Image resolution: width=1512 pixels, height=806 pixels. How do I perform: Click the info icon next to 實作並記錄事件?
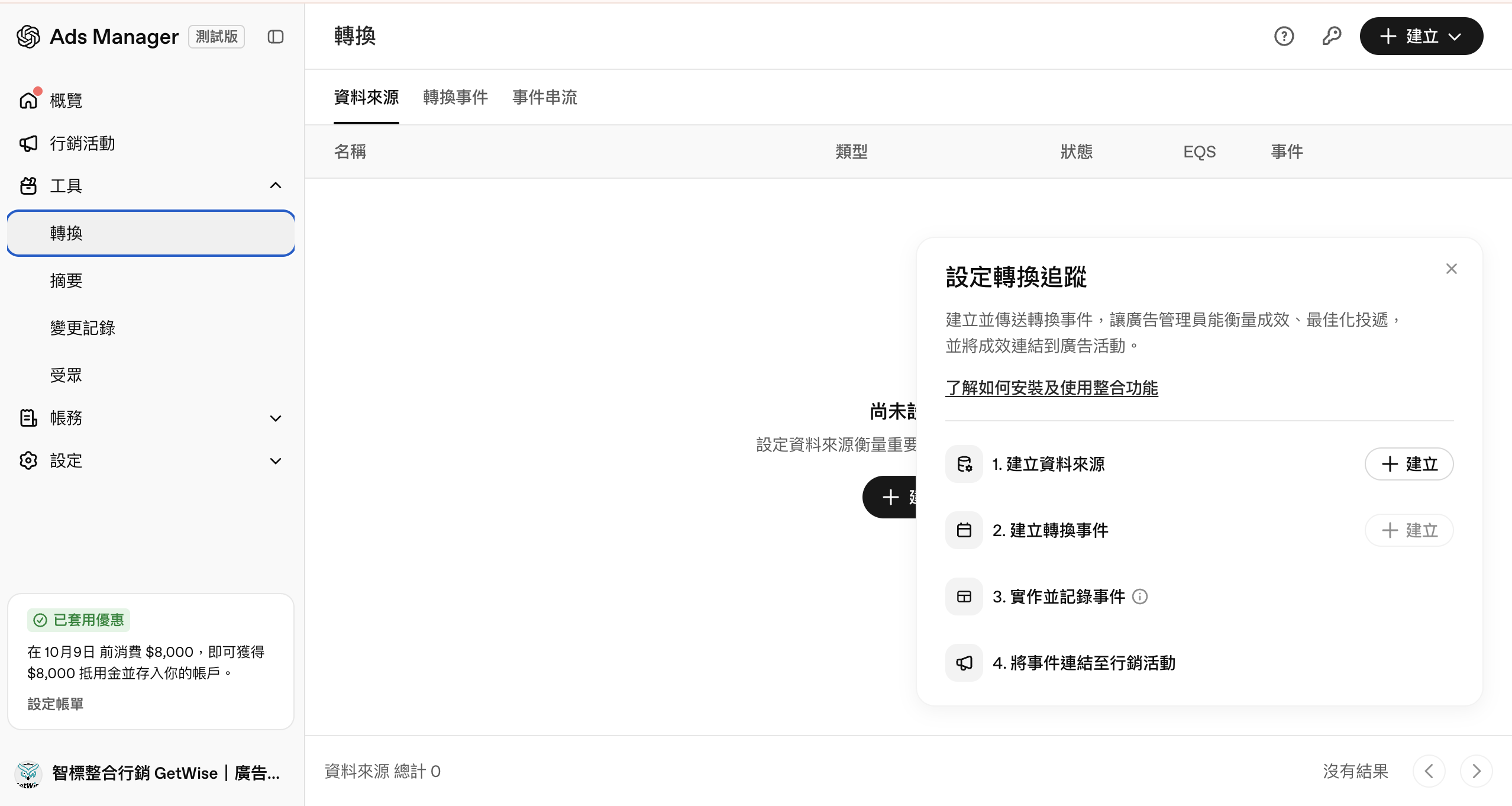1140,597
